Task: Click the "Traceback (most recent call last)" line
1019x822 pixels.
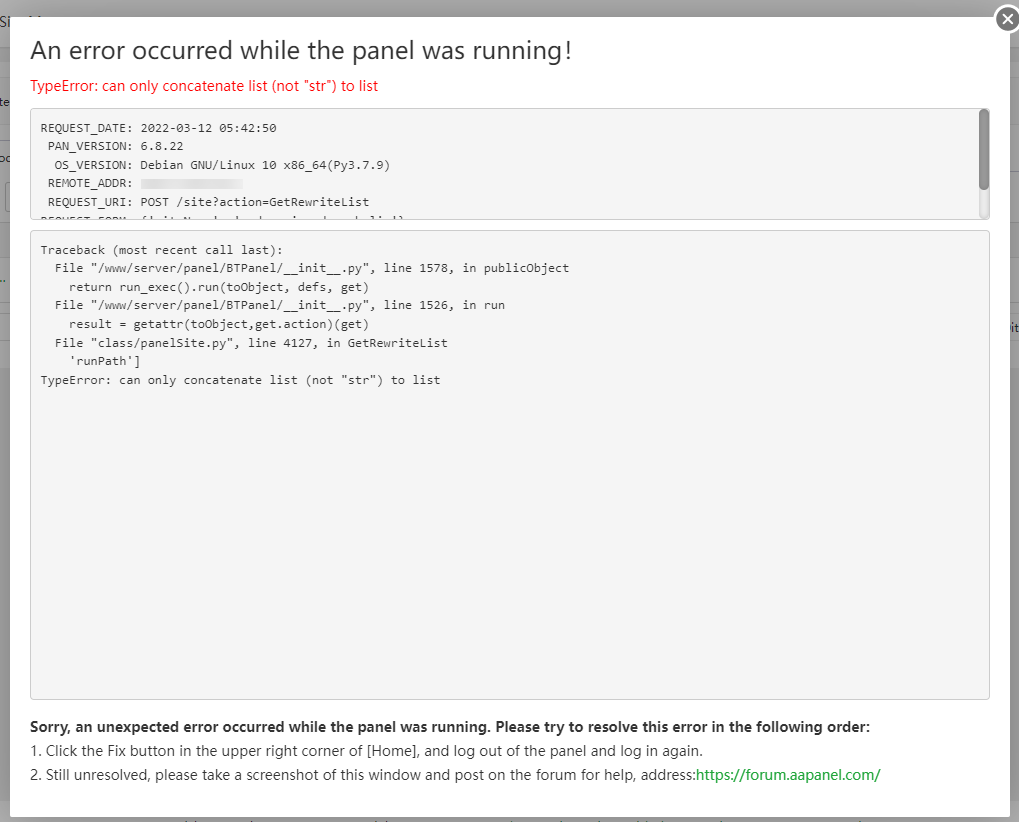Action: coord(162,249)
